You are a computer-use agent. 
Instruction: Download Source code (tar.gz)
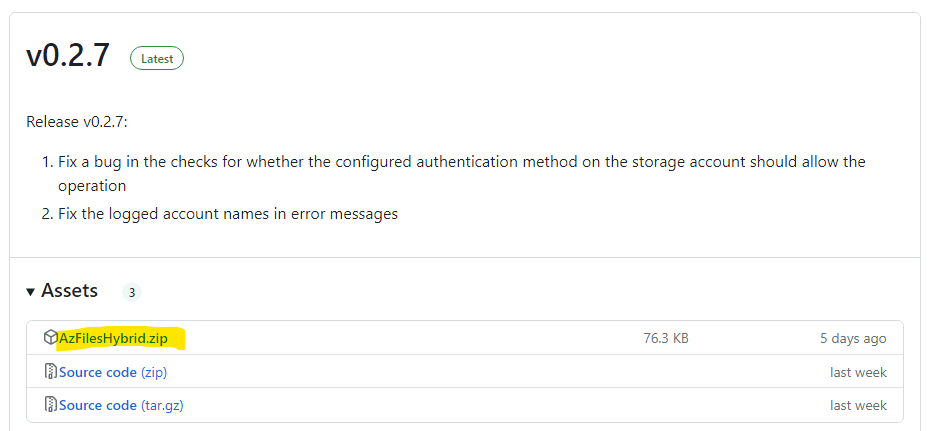pos(121,405)
